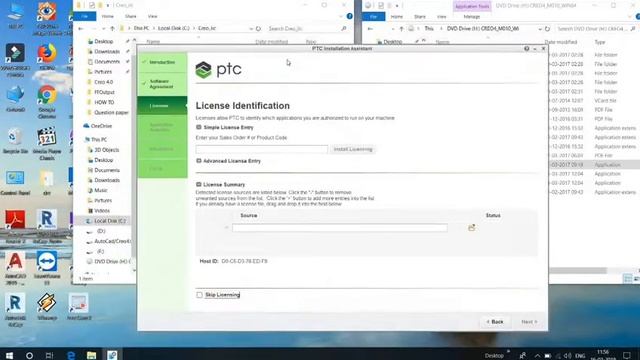Sort by Type column in DVD Drive window
The height and width of the screenshot is (360, 640).
pos(600,42)
